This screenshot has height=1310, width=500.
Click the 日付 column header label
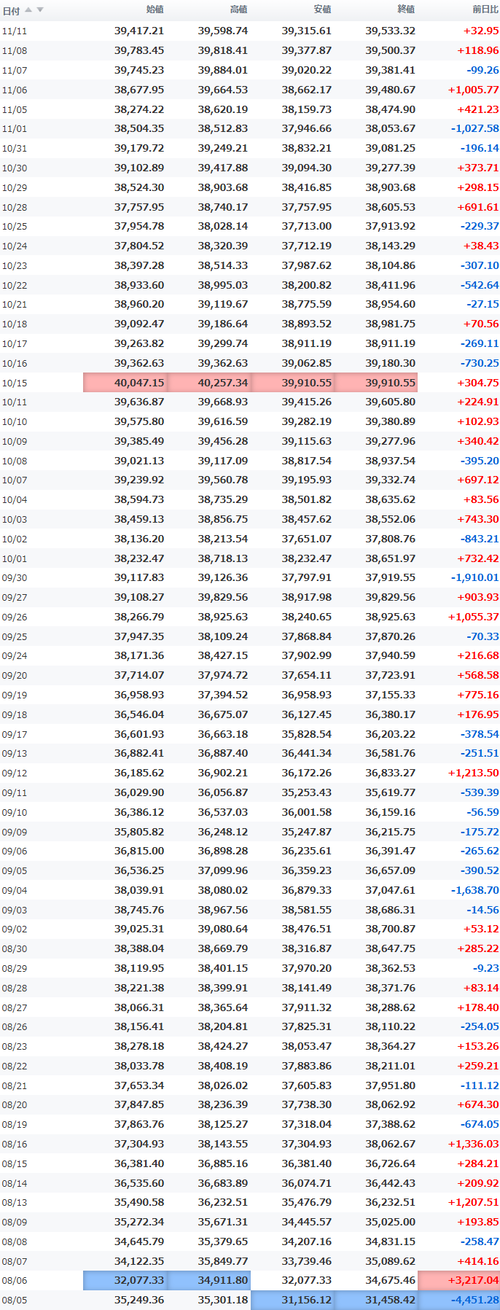click(11, 10)
